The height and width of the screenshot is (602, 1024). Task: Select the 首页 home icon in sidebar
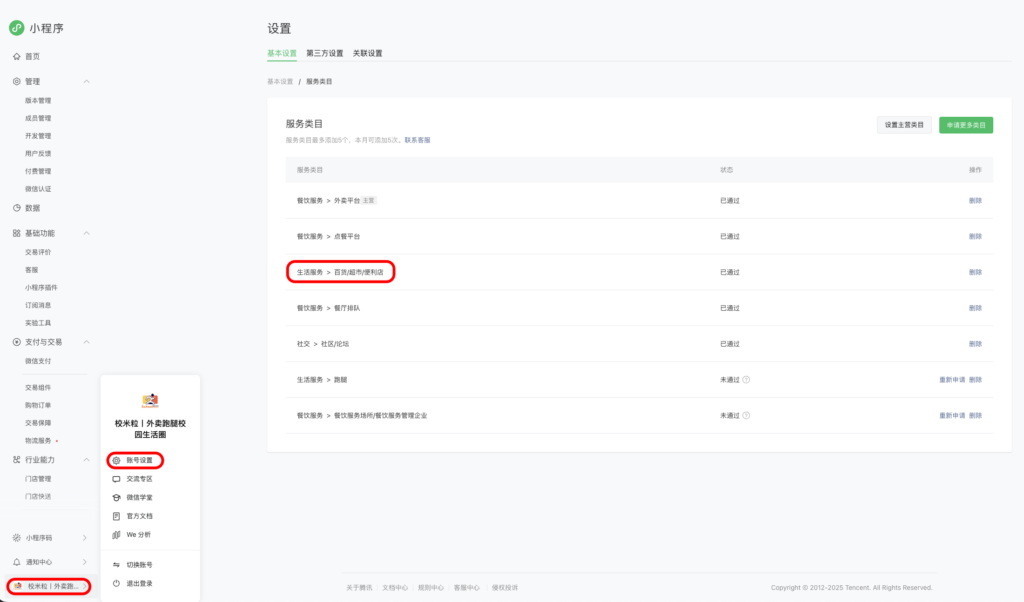(16, 57)
